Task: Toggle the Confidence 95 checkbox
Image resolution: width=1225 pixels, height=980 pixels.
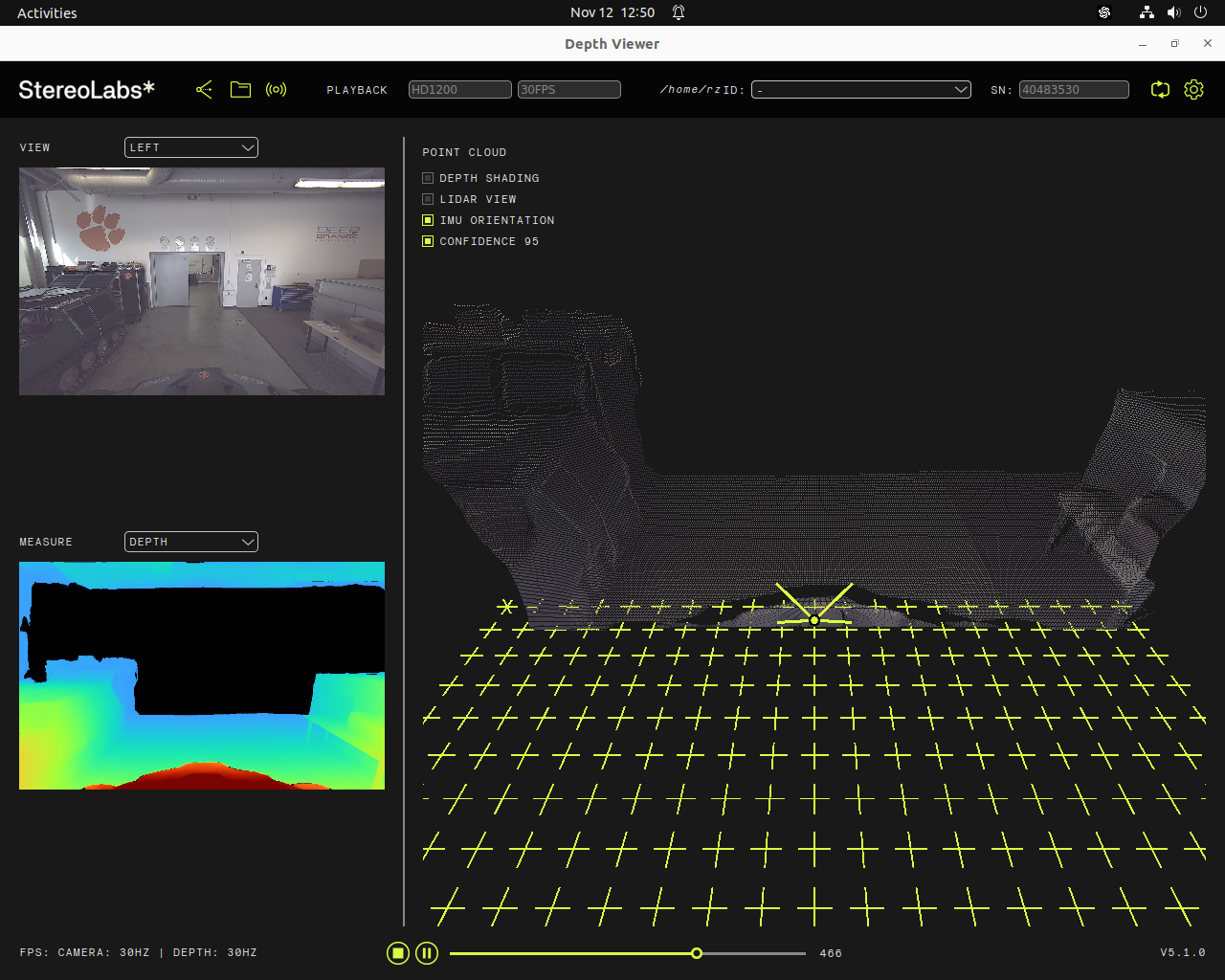Action: coord(429,241)
